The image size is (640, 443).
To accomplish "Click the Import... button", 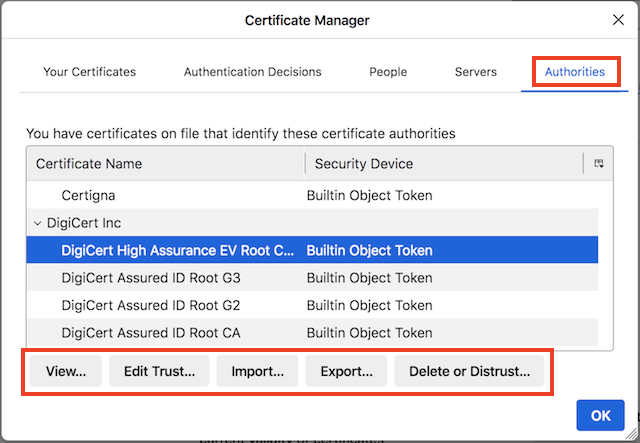I will [x=258, y=371].
